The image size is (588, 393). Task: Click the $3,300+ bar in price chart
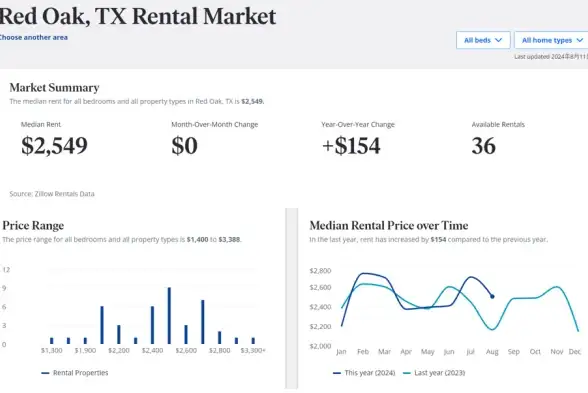[253, 341]
